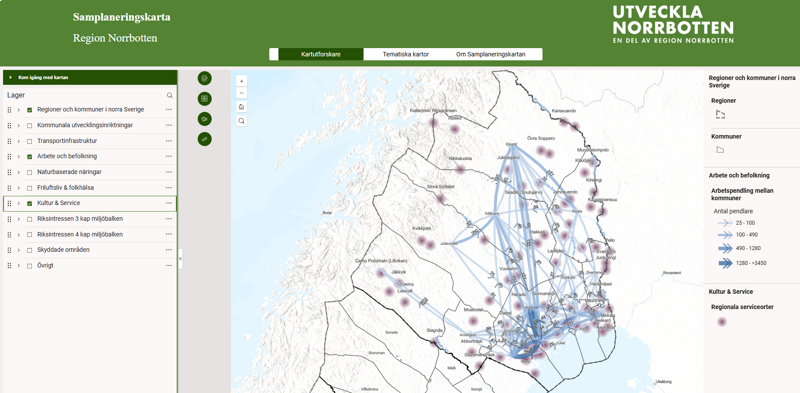Open options menu for Riksintressen 3 kap
Screen dimensions: 800x393
[169, 219]
